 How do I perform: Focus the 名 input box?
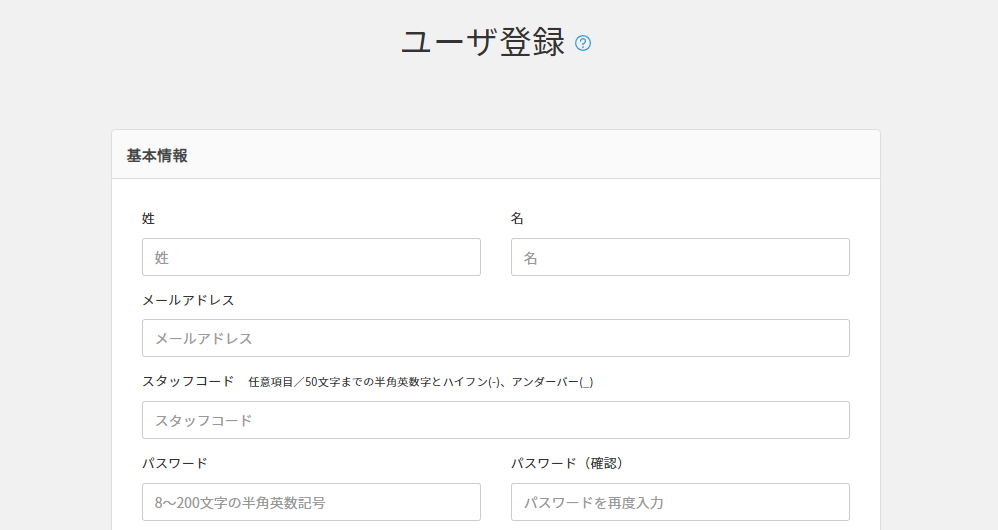click(x=680, y=257)
